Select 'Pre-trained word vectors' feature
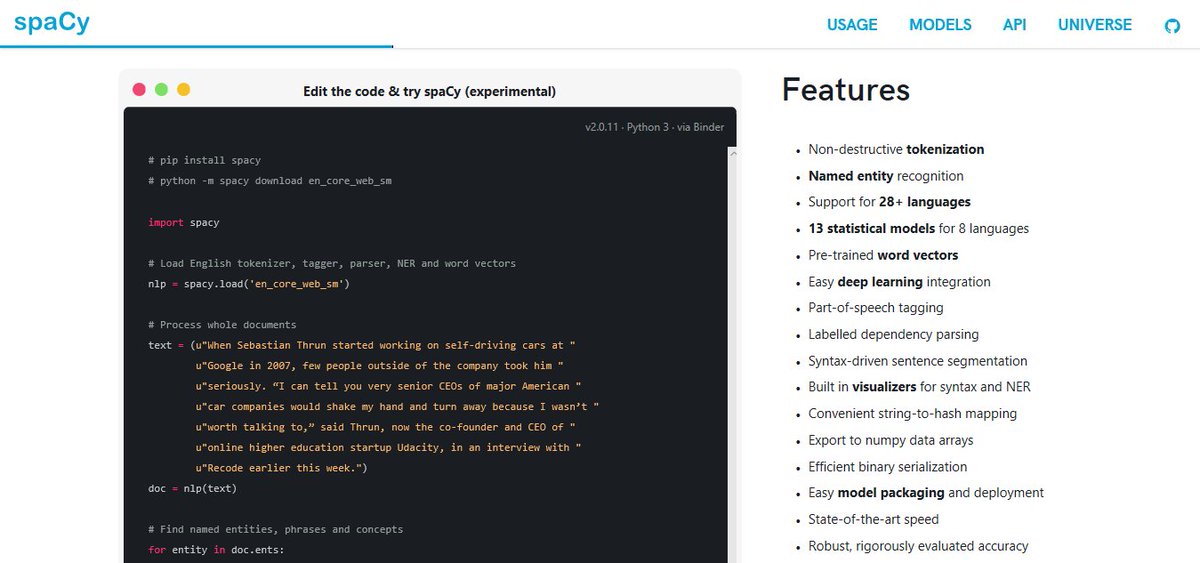 [x=883, y=255]
